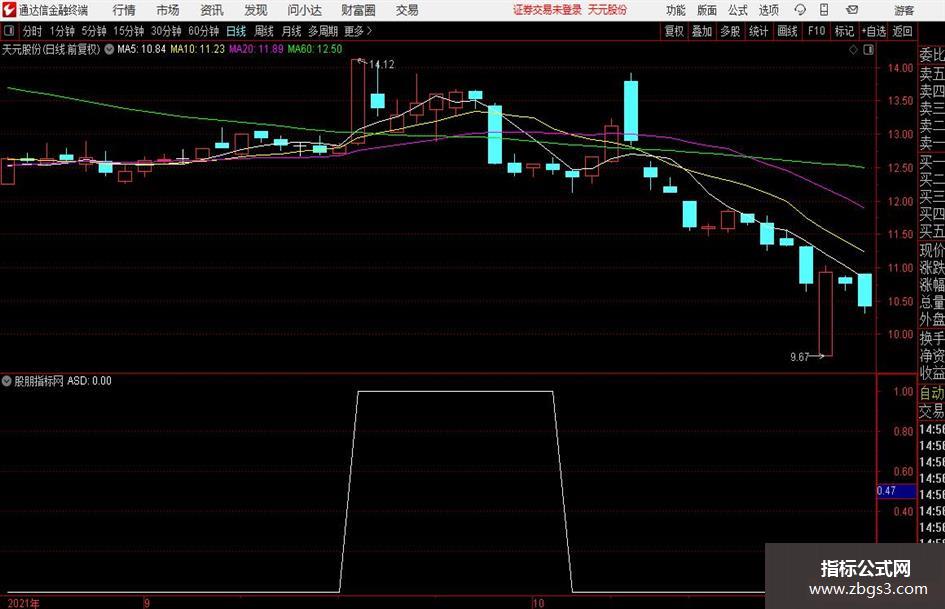
Task: Click the 14.00 price axis label
Action: coord(900,68)
